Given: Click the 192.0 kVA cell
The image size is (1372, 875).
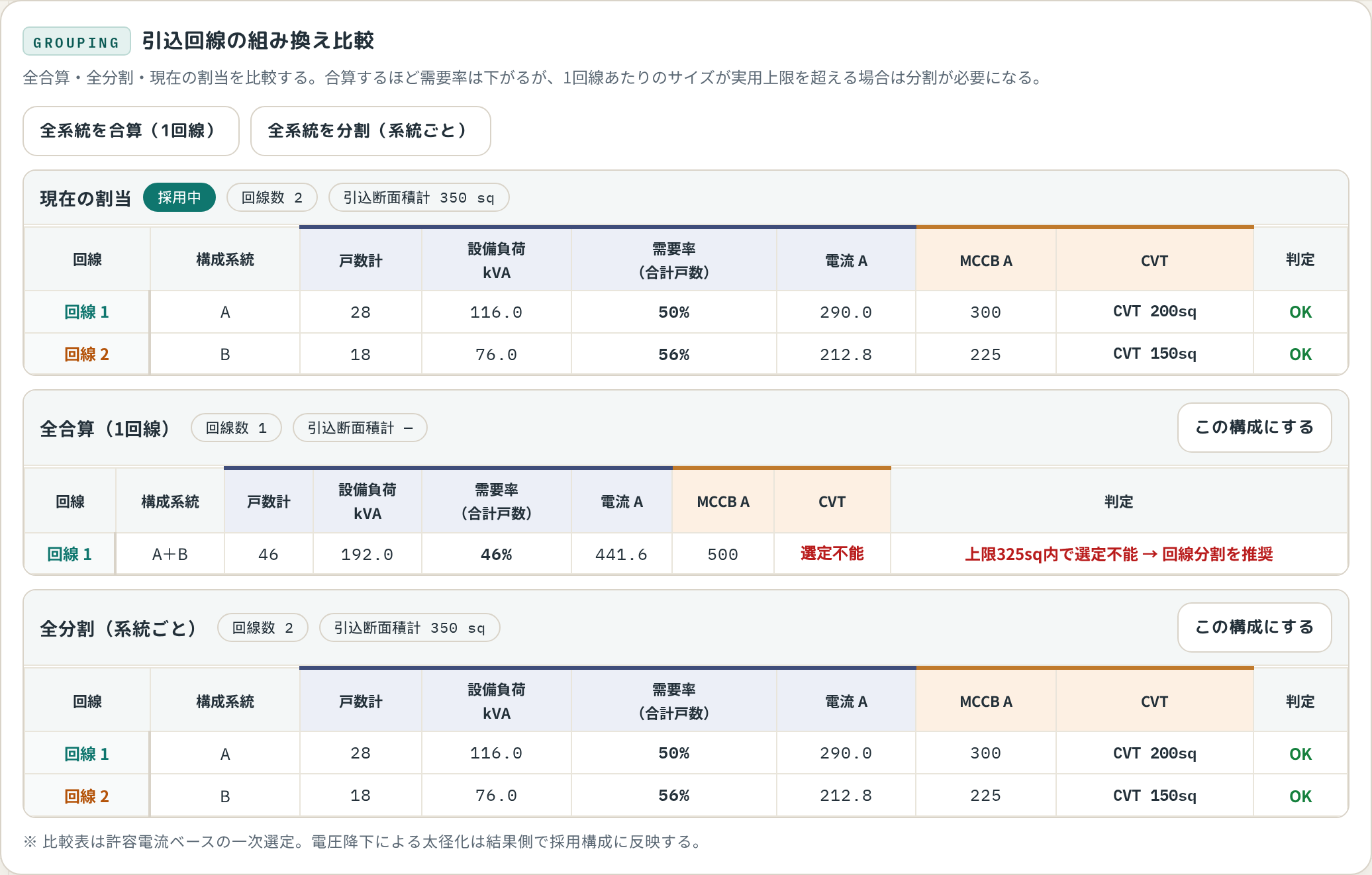Looking at the screenshot, I should pyautogui.click(x=367, y=554).
